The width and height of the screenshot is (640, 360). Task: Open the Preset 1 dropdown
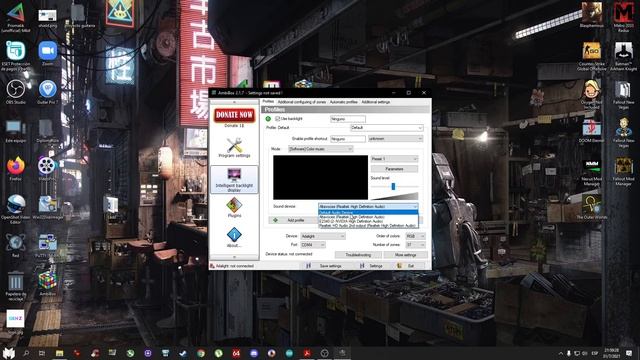394,159
